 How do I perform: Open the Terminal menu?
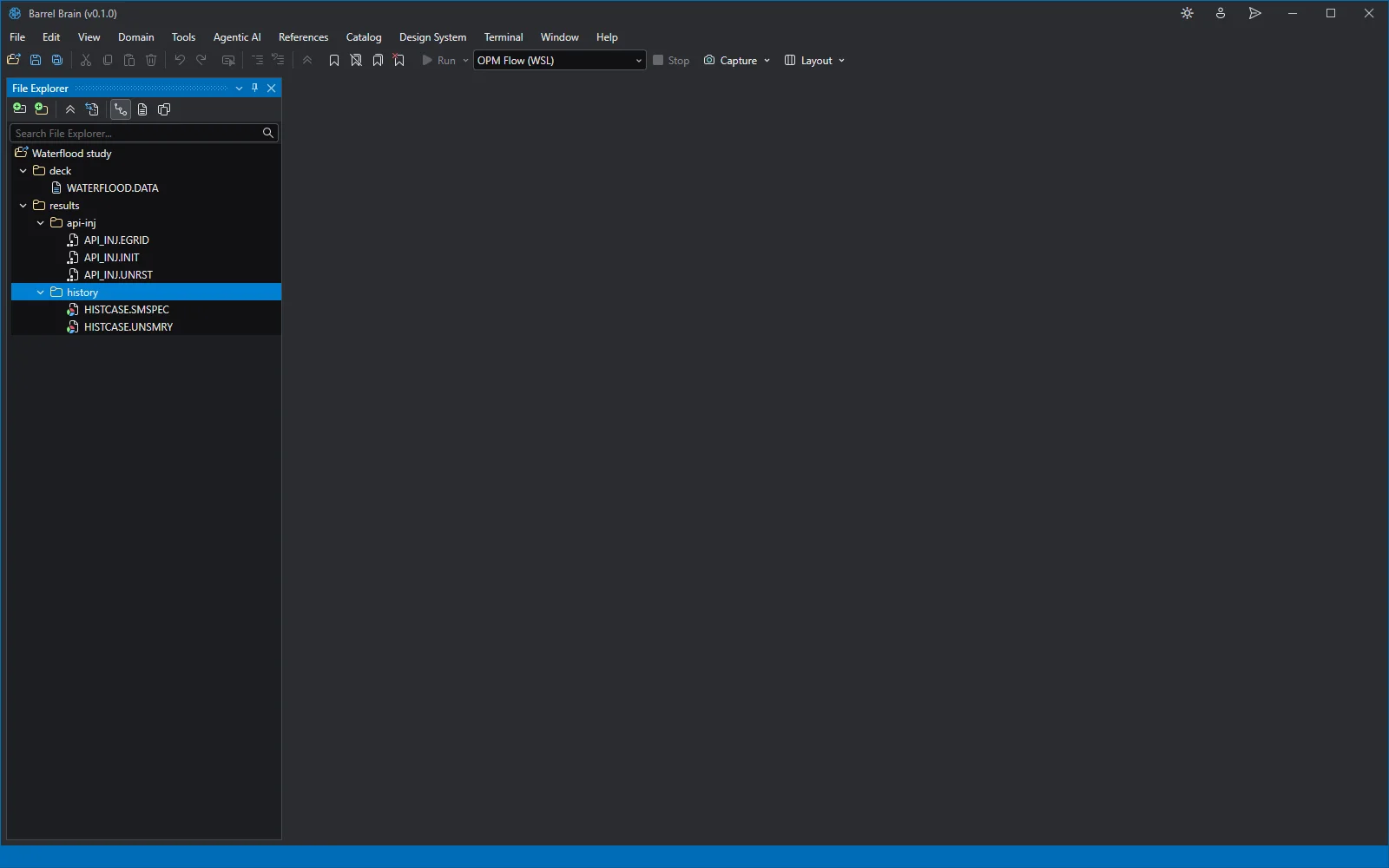click(x=504, y=37)
